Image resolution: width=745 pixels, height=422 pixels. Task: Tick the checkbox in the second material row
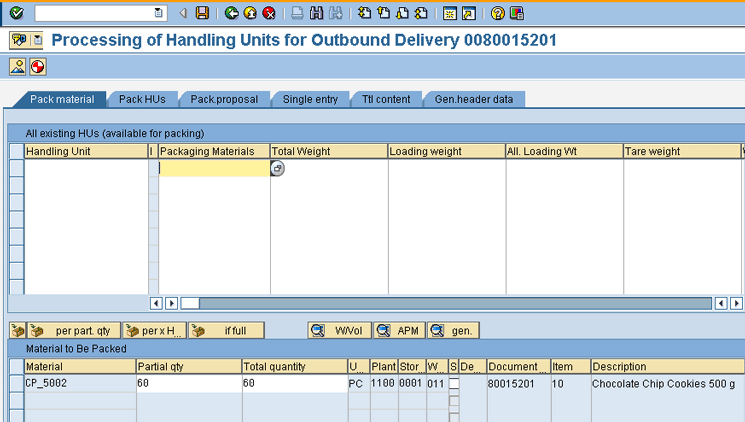pos(454,401)
